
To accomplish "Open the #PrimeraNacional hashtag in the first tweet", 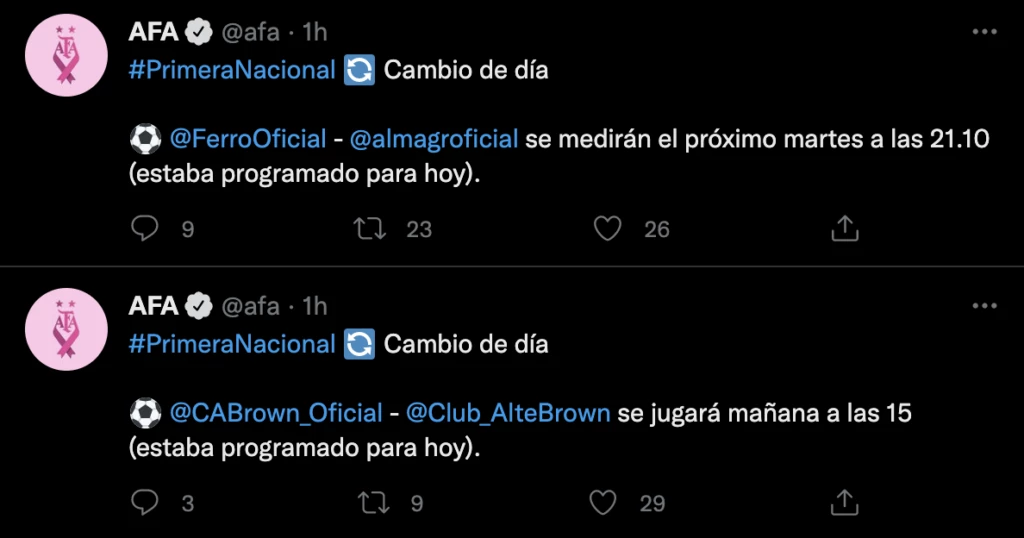I will click(232, 71).
